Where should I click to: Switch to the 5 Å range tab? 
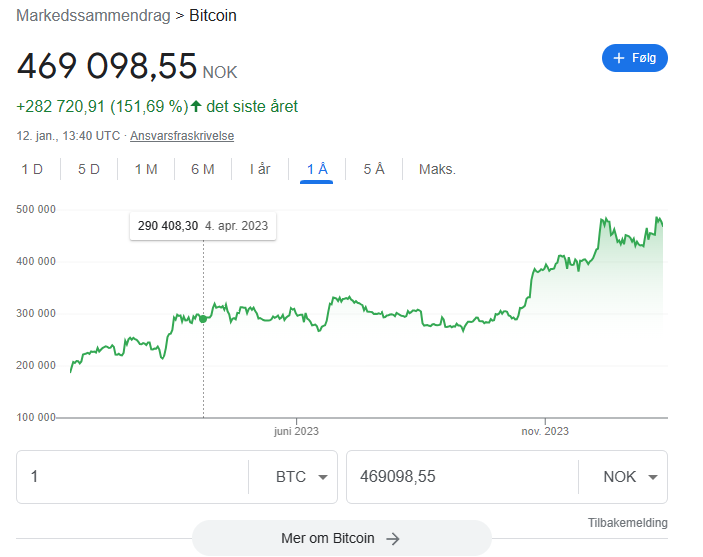[x=374, y=169]
